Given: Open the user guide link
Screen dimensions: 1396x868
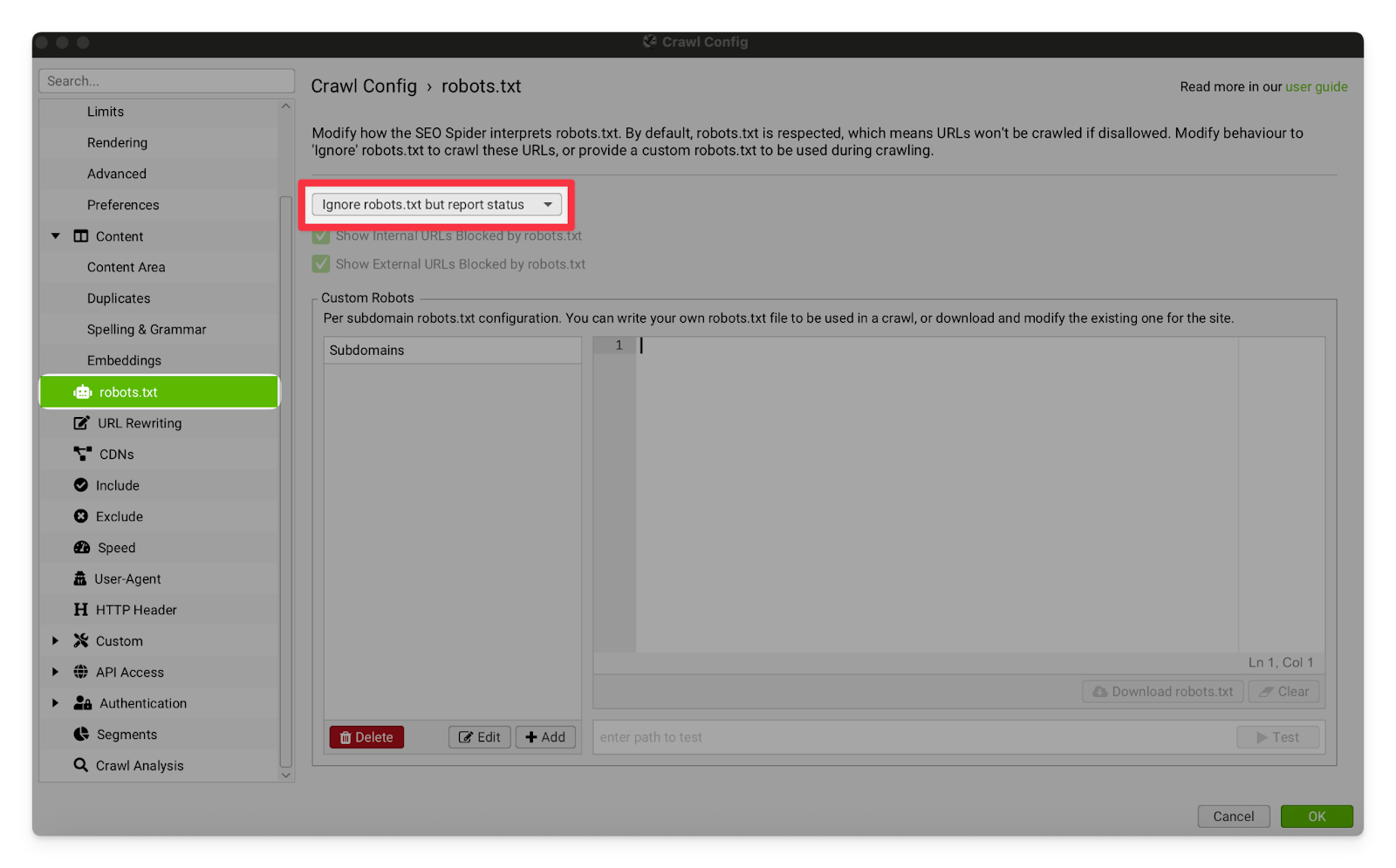Looking at the screenshot, I should point(1316,87).
